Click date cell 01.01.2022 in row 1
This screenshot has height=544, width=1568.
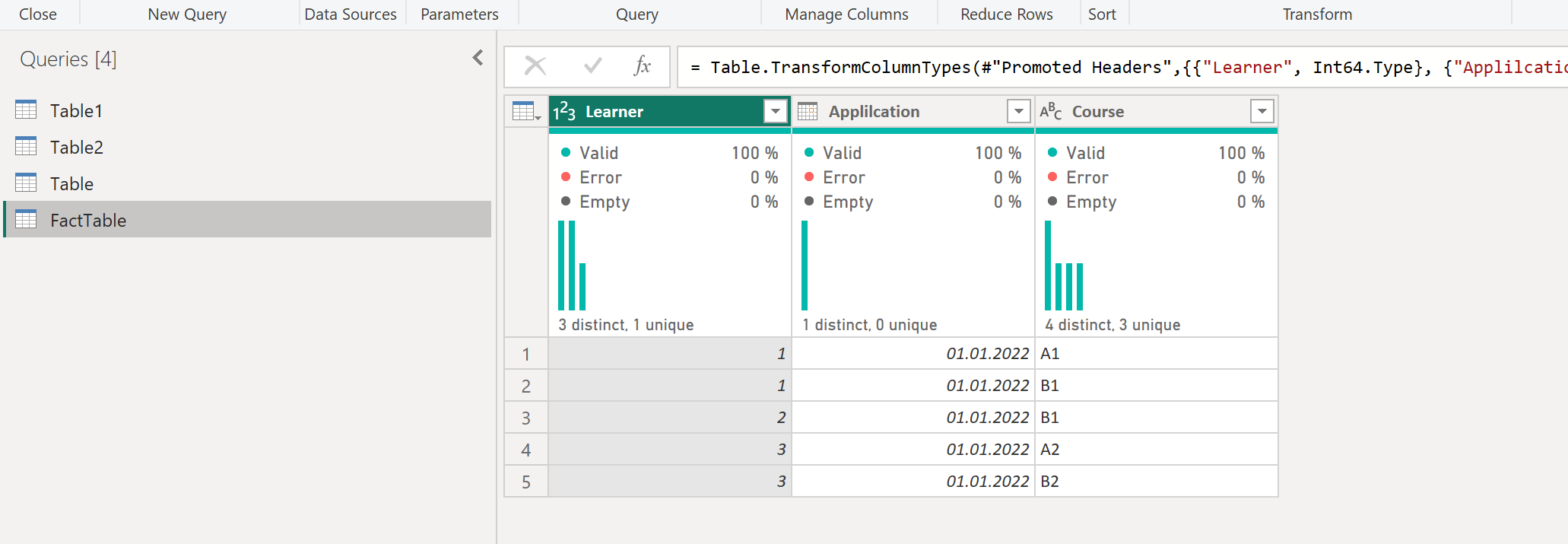point(913,354)
